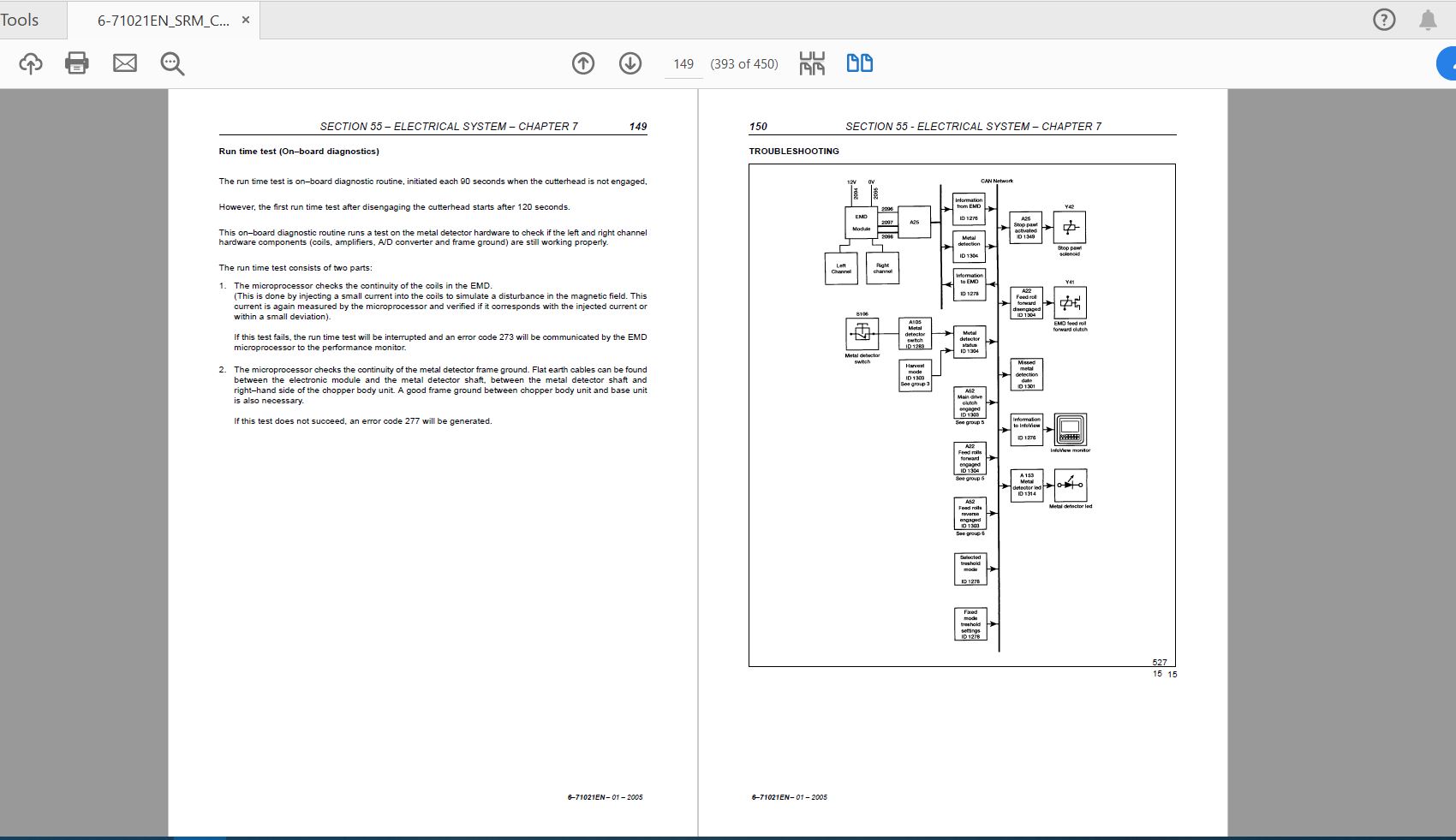Screen dimensions: 1456x840
Task: Open the Help question mark icon
Action: point(1384,20)
